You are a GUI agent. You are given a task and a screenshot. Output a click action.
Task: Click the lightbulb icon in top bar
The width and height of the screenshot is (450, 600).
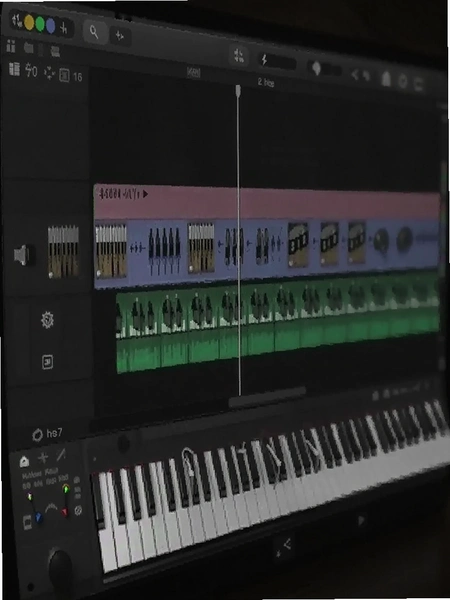[x=316, y=68]
